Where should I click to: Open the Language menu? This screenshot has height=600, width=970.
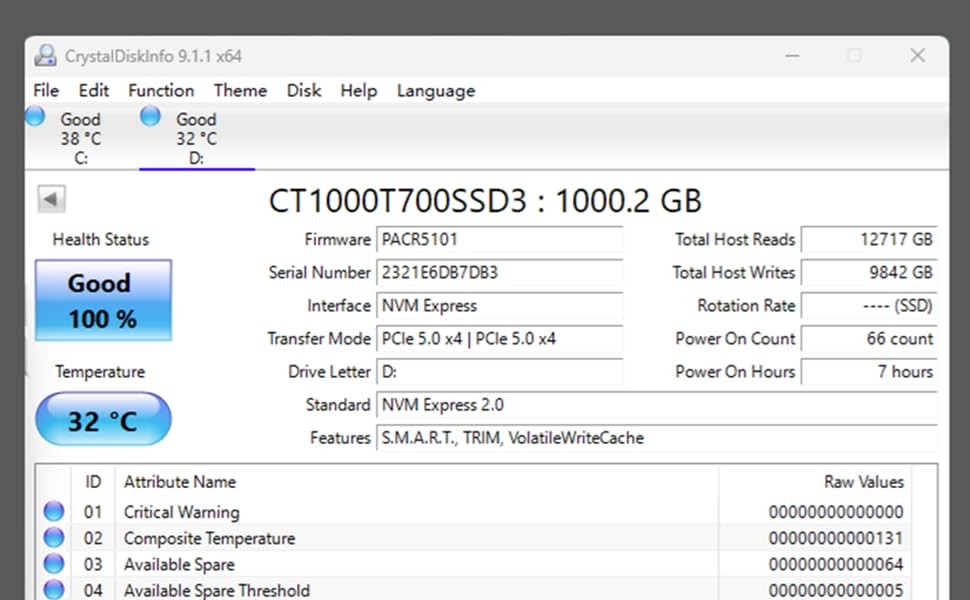[436, 91]
